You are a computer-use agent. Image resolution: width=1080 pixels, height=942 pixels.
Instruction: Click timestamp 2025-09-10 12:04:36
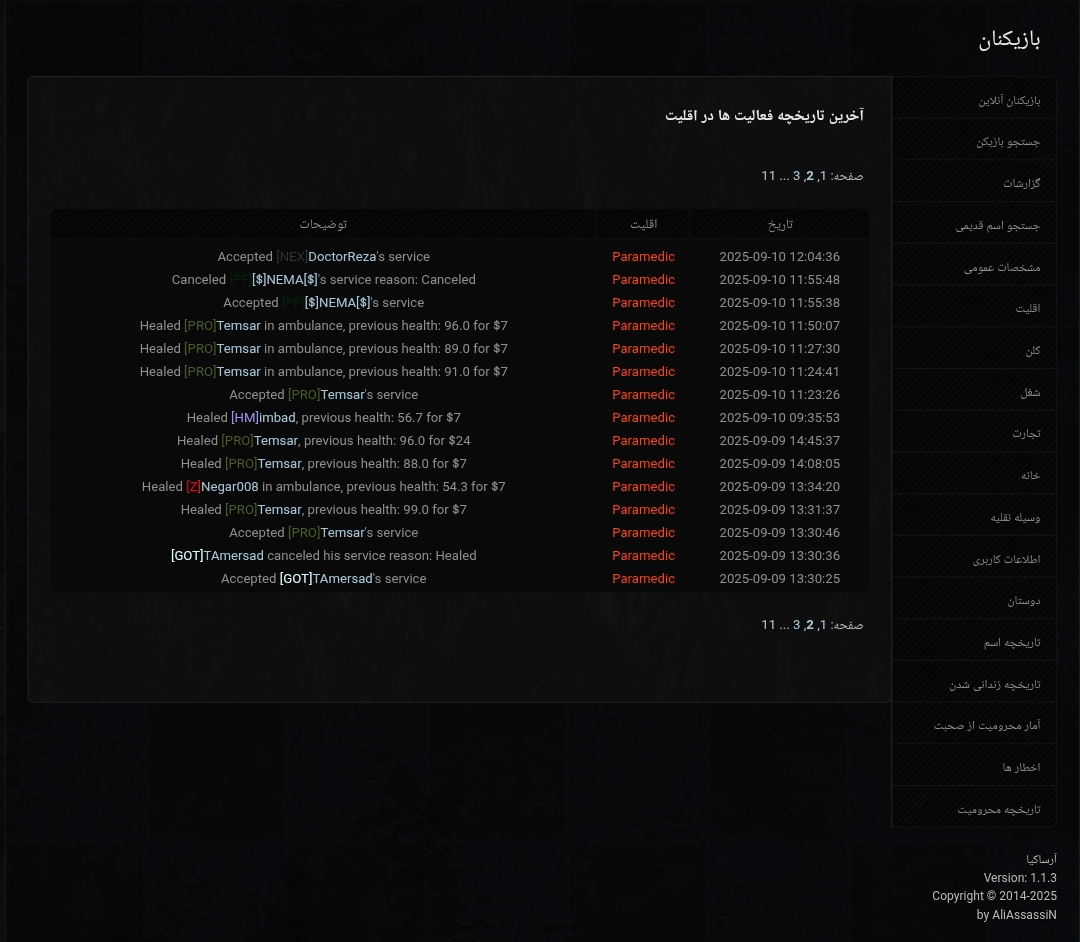(x=780, y=256)
